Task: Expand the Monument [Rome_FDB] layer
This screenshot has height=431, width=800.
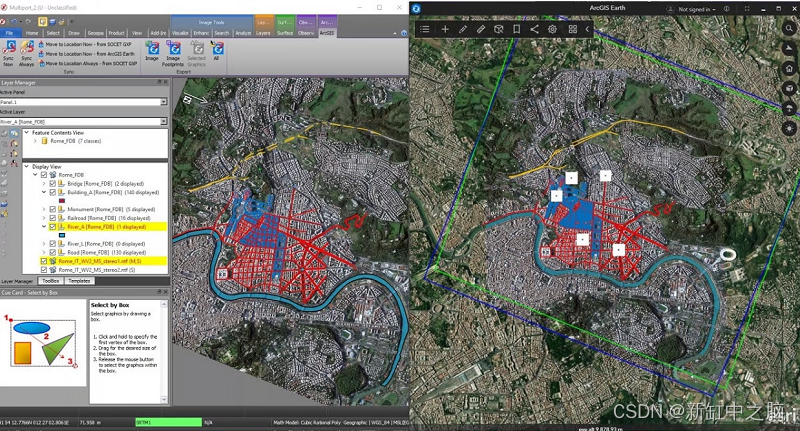Action: (44, 209)
